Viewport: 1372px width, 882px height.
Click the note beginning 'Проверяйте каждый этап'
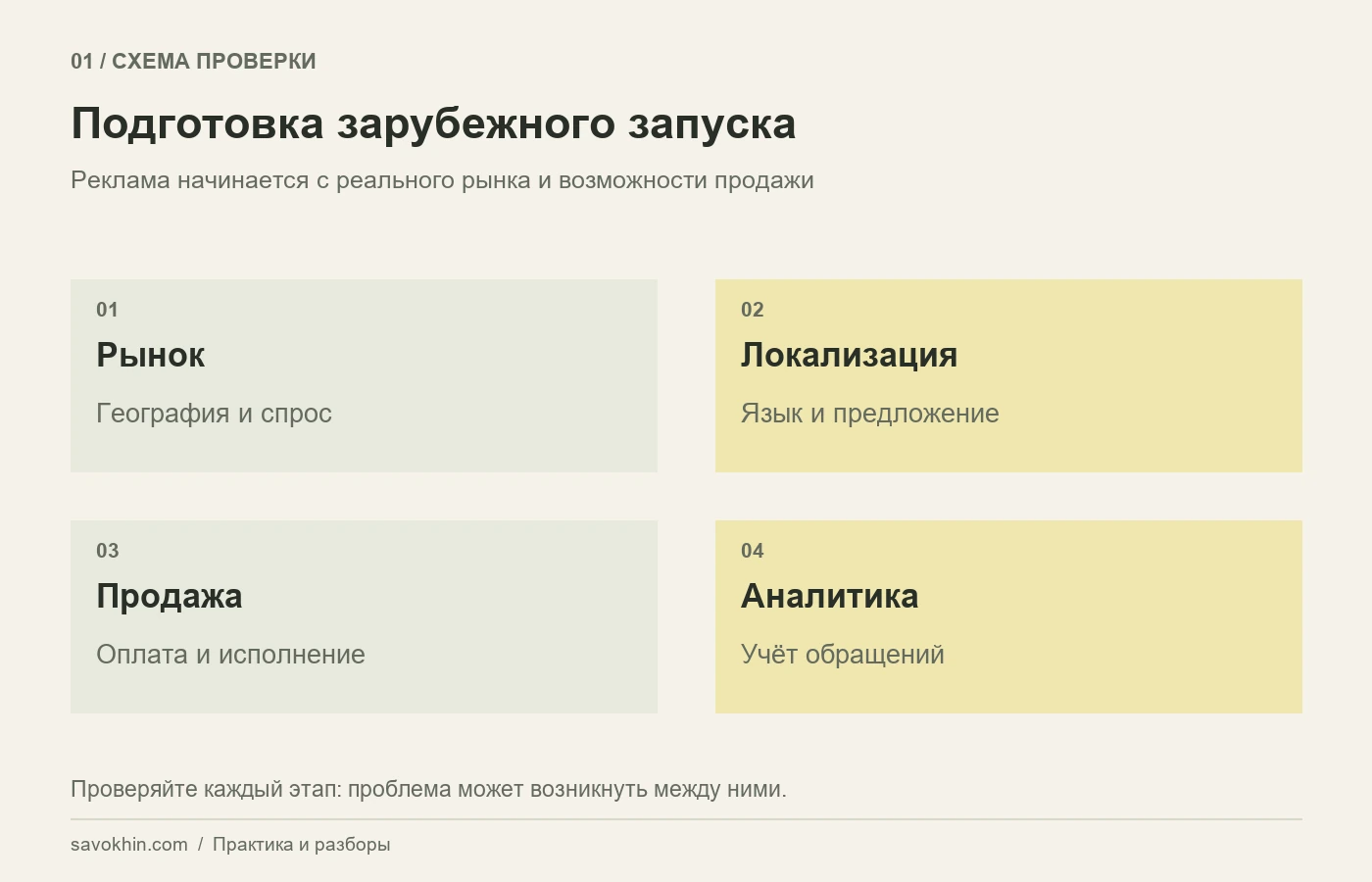pos(428,789)
